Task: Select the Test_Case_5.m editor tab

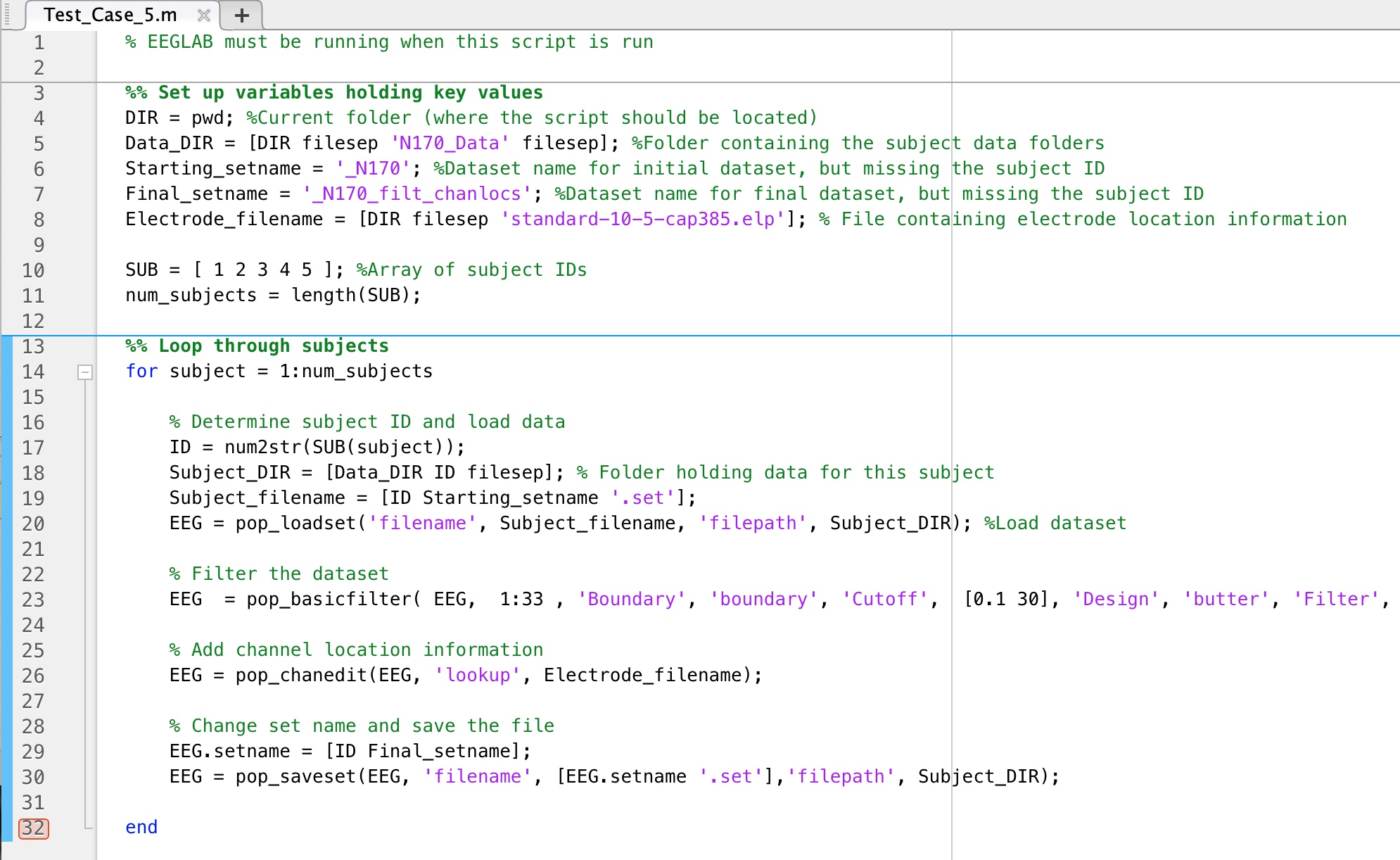Action: click(x=110, y=15)
